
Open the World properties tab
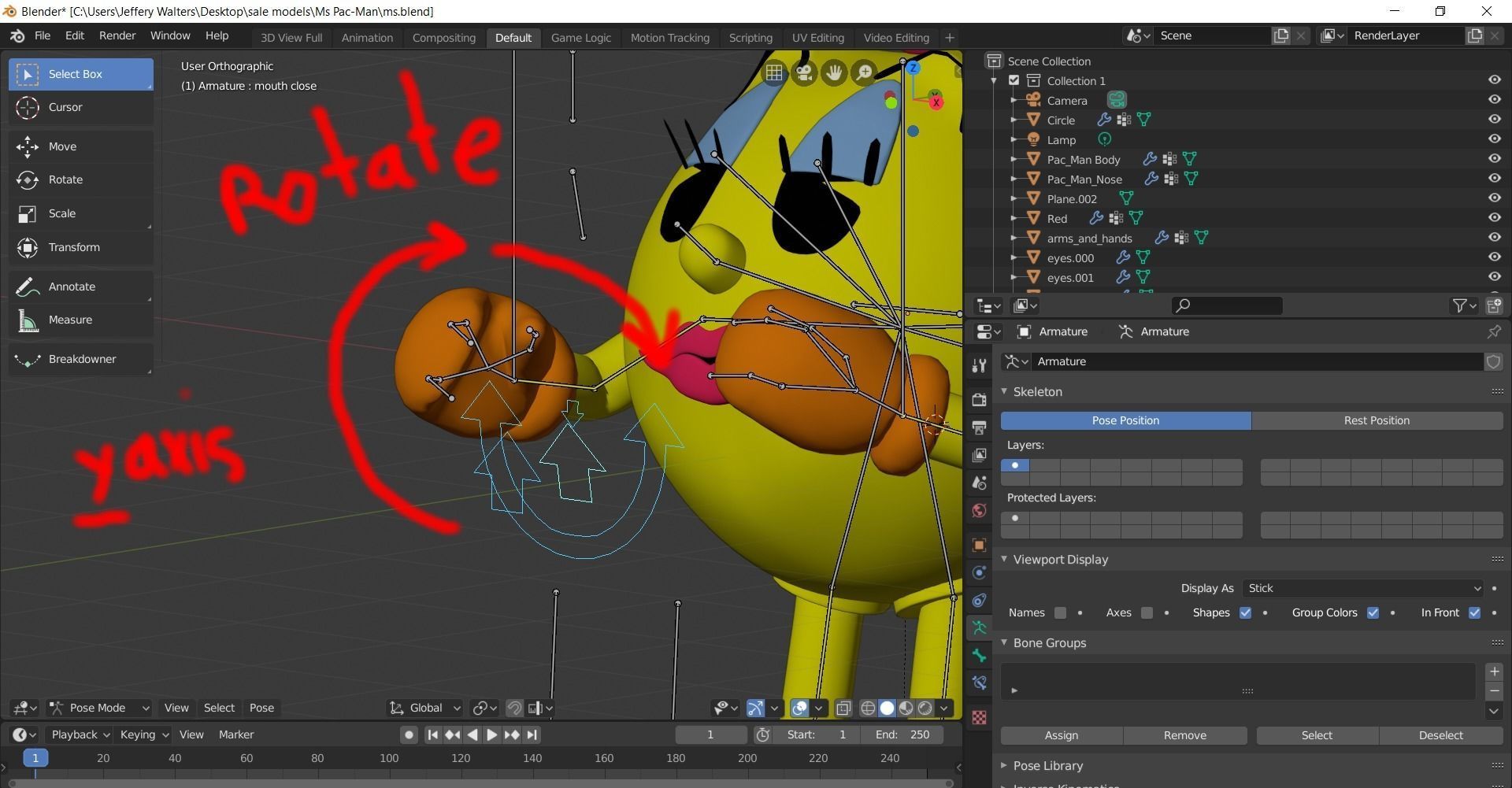pyautogui.click(x=979, y=511)
